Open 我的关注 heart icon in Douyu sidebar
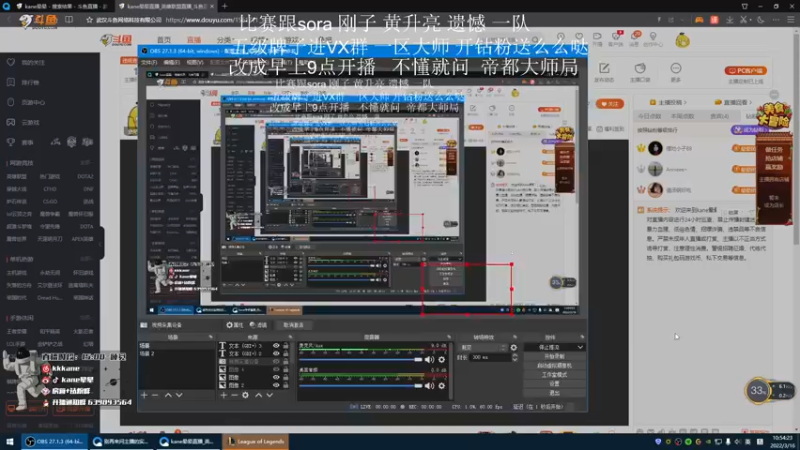This screenshot has width=800, height=450. [x=11, y=62]
